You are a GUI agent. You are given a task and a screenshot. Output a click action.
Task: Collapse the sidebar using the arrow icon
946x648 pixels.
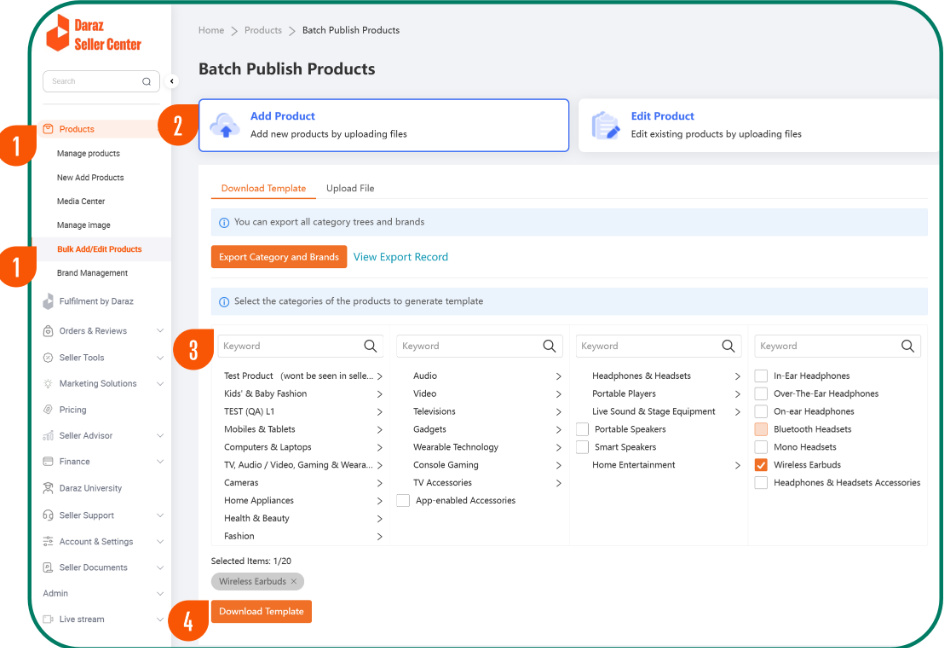pyautogui.click(x=171, y=82)
